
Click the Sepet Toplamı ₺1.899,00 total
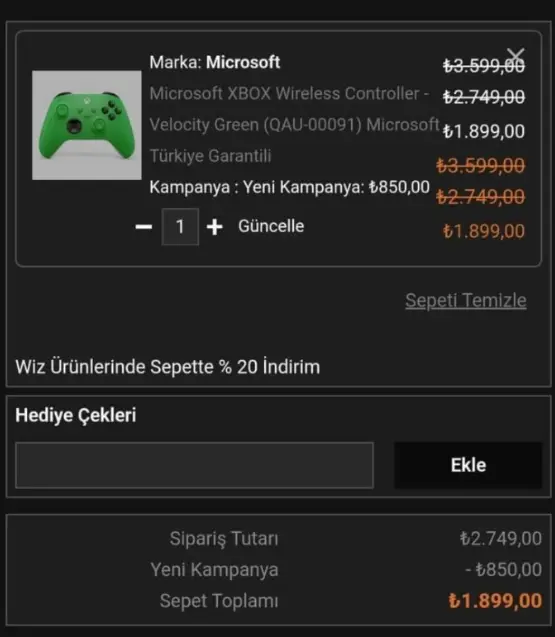[x=495, y=601]
